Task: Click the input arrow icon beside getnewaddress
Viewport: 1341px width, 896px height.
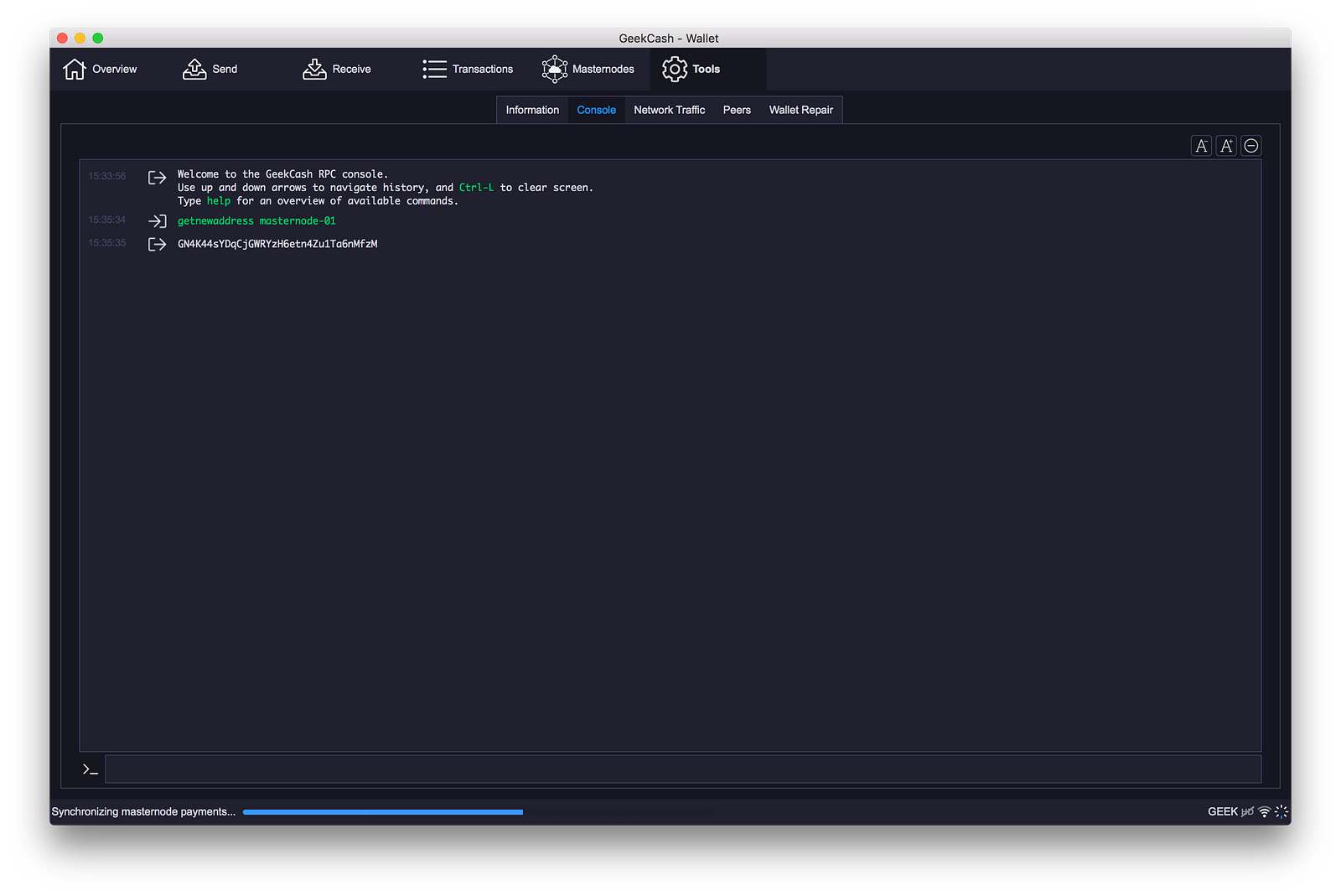Action: click(157, 221)
